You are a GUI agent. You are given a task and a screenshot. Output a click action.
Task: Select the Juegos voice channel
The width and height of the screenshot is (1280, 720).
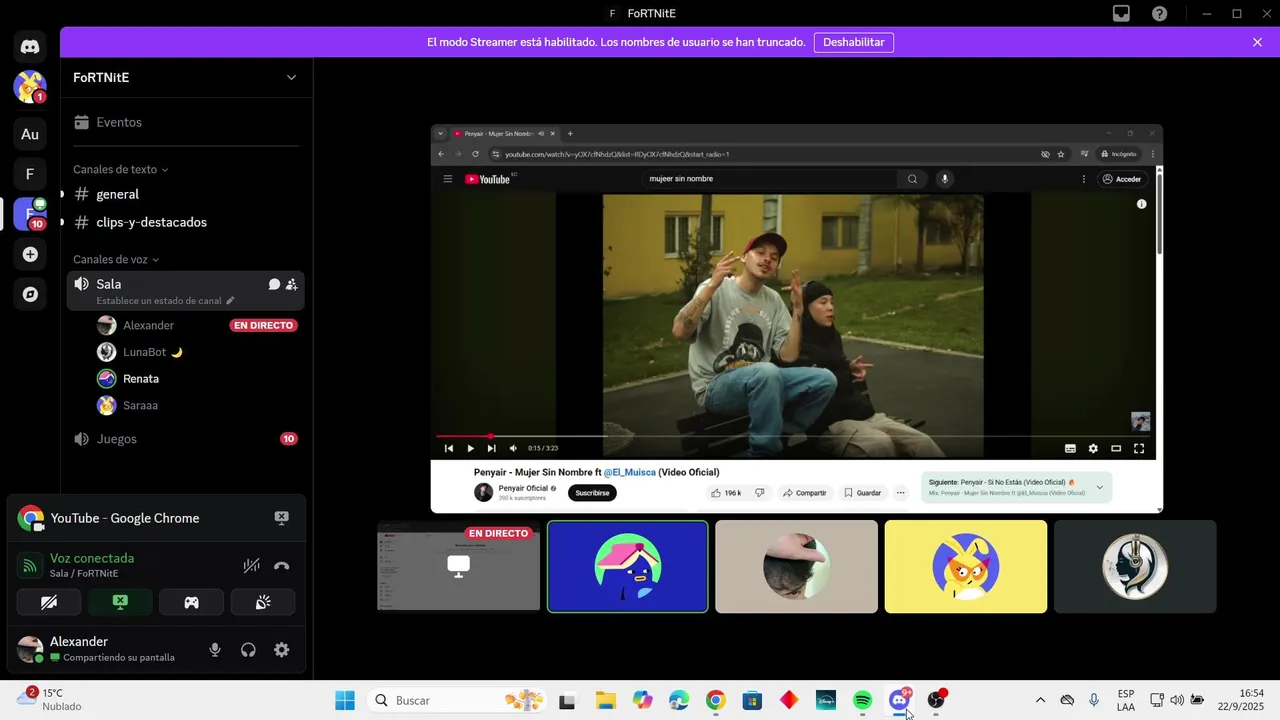tap(186, 439)
